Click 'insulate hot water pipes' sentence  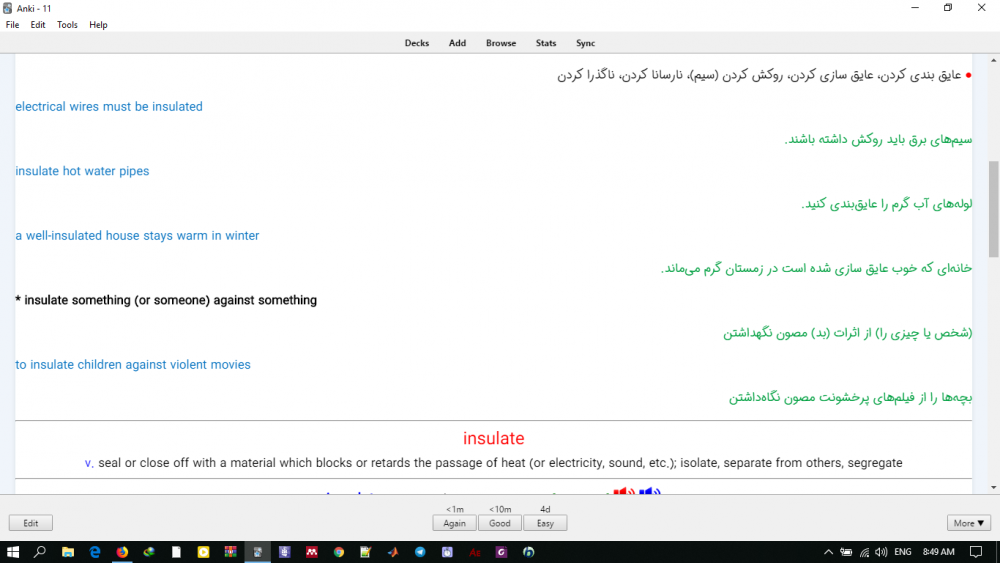[82, 171]
